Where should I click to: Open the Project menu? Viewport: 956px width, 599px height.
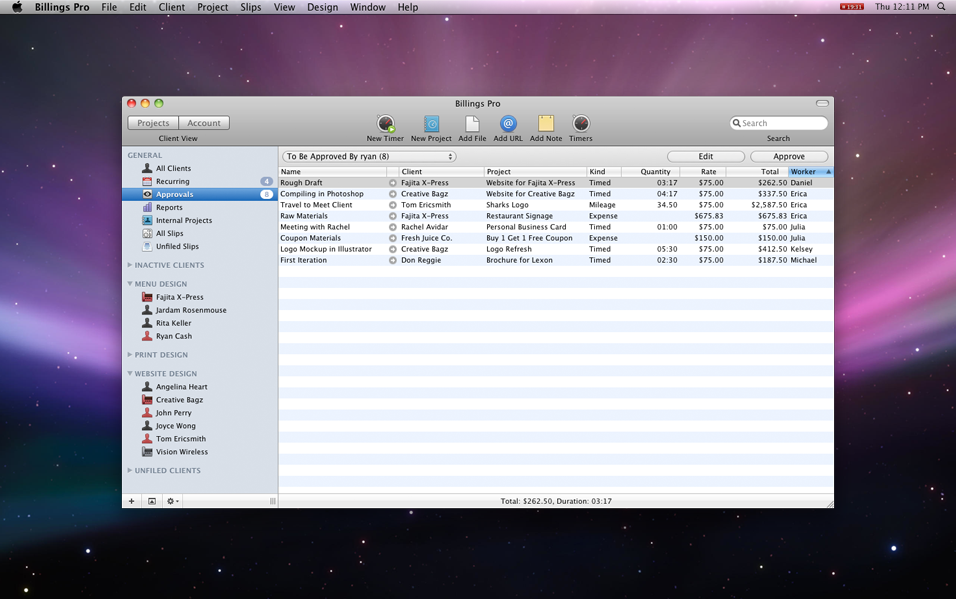[x=212, y=7]
